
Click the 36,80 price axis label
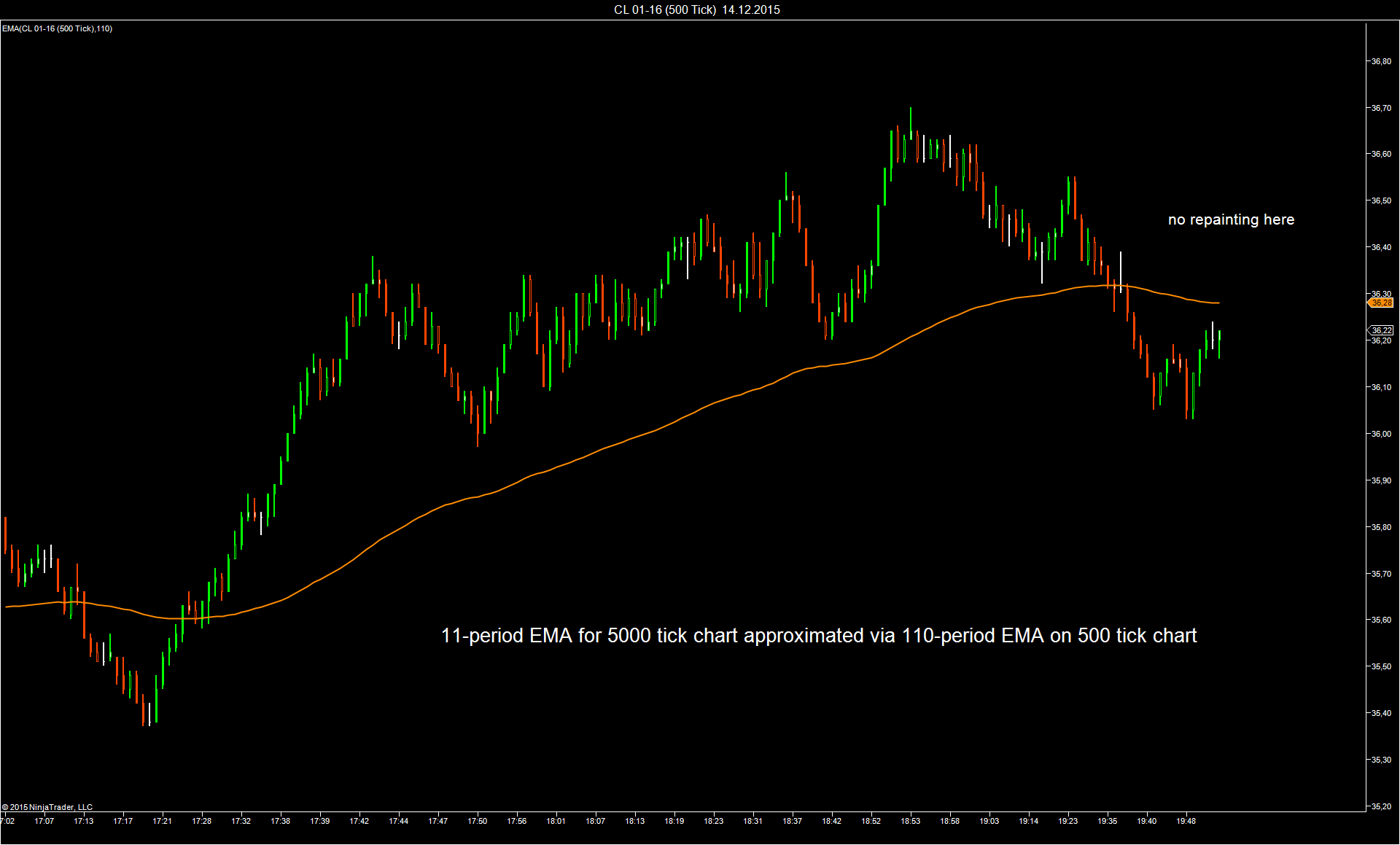pyautogui.click(x=1381, y=61)
